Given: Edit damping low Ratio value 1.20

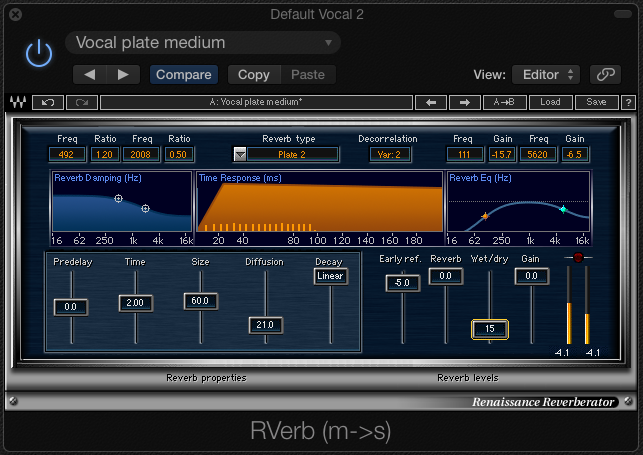Looking at the screenshot, I should [105, 155].
